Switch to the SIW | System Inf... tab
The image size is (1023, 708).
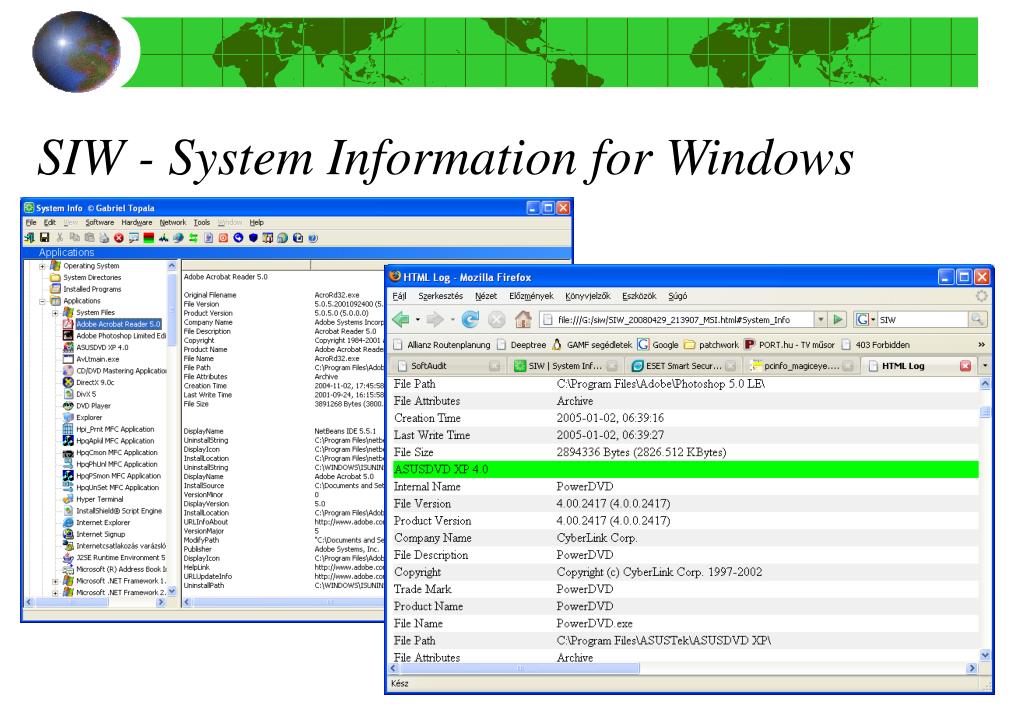(x=565, y=366)
